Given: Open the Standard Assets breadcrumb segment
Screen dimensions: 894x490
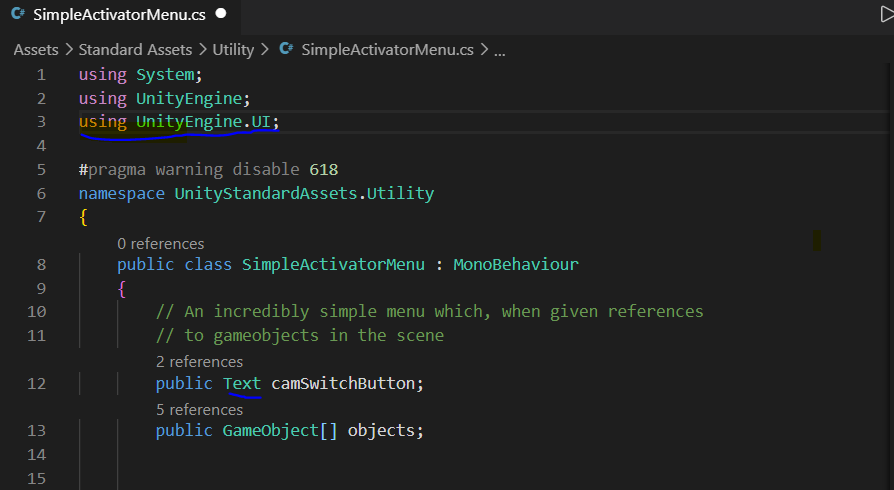Looking at the screenshot, I should (135, 50).
